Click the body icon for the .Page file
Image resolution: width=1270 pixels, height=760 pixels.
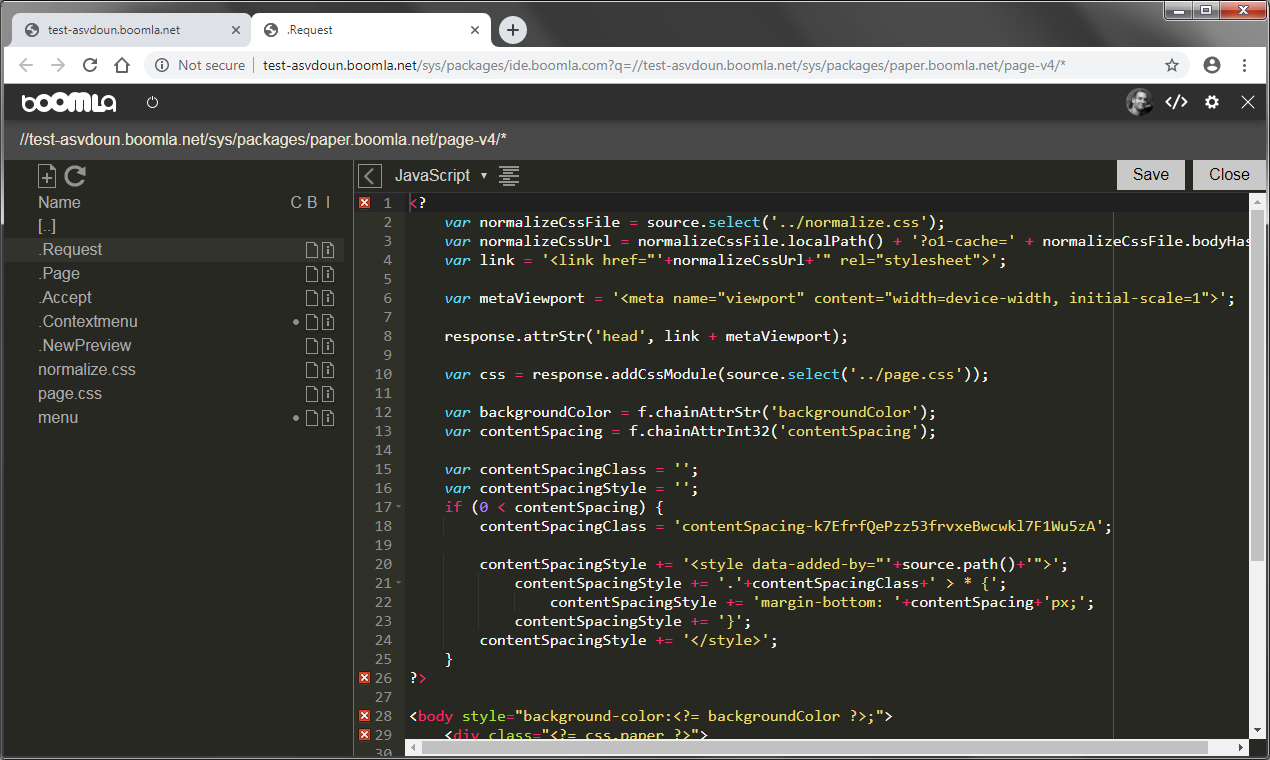point(312,274)
